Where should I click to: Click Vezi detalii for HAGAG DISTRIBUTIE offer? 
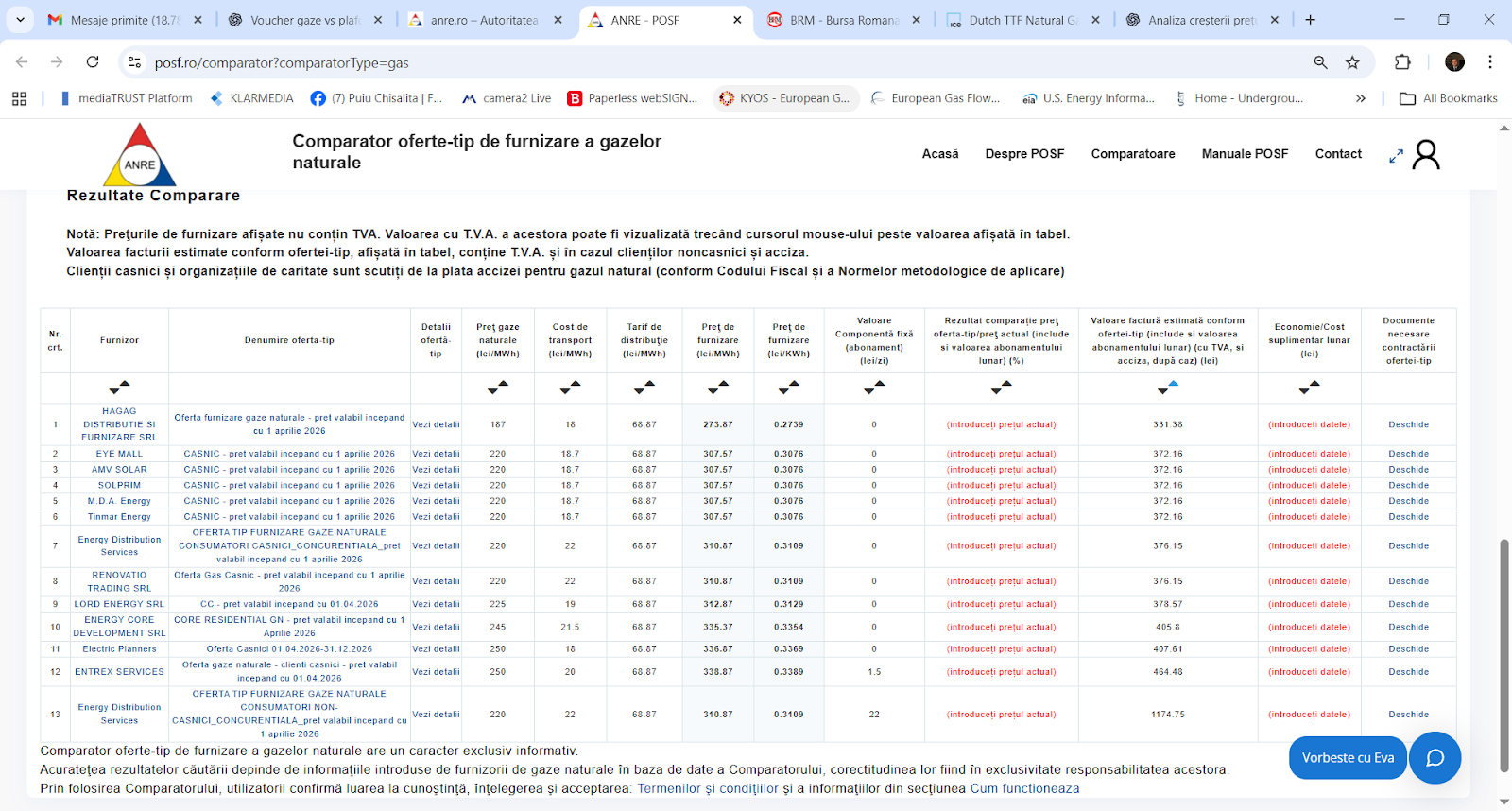tap(436, 424)
